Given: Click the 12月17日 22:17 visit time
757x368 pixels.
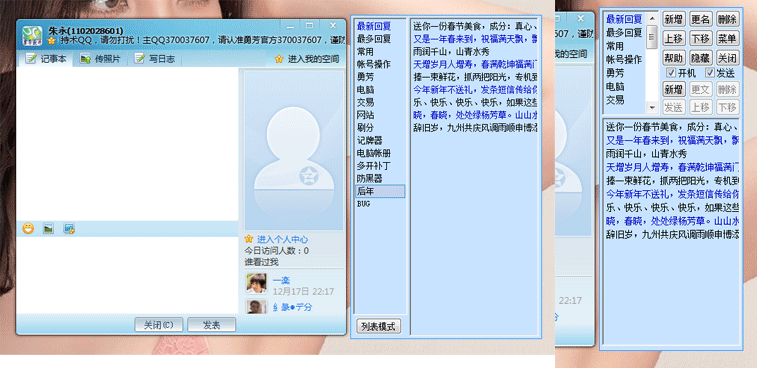Looking at the screenshot, I should click(x=303, y=292).
